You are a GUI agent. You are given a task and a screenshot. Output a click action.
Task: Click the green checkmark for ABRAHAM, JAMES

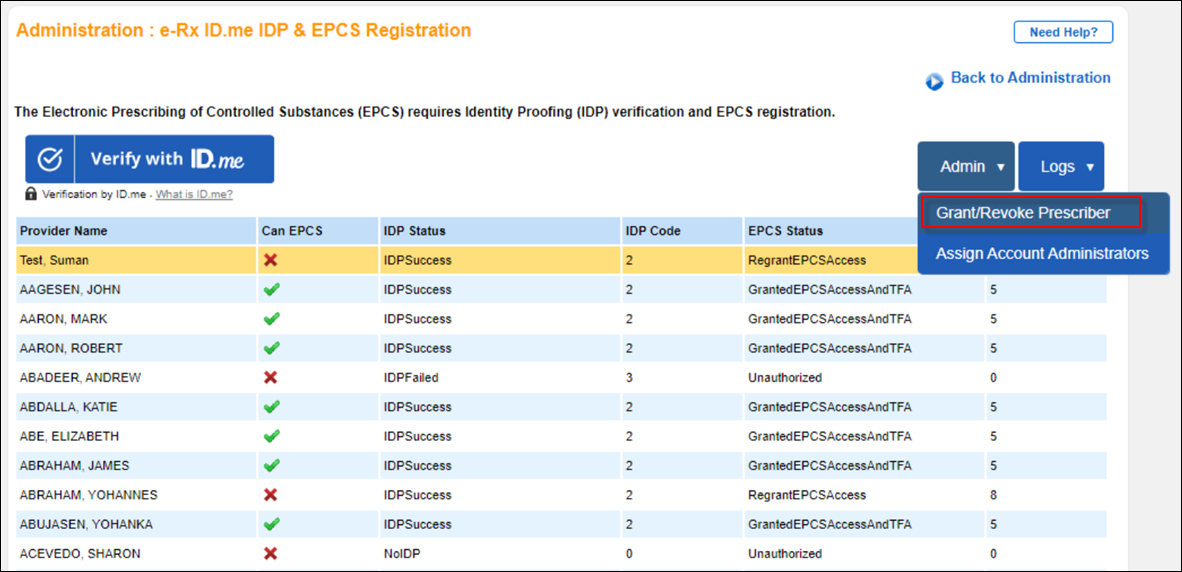pos(270,466)
